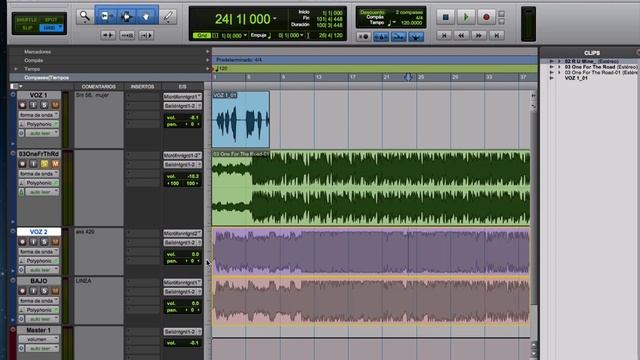Mute the VOZ 1 track
640x360 pixels.
click(55, 105)
